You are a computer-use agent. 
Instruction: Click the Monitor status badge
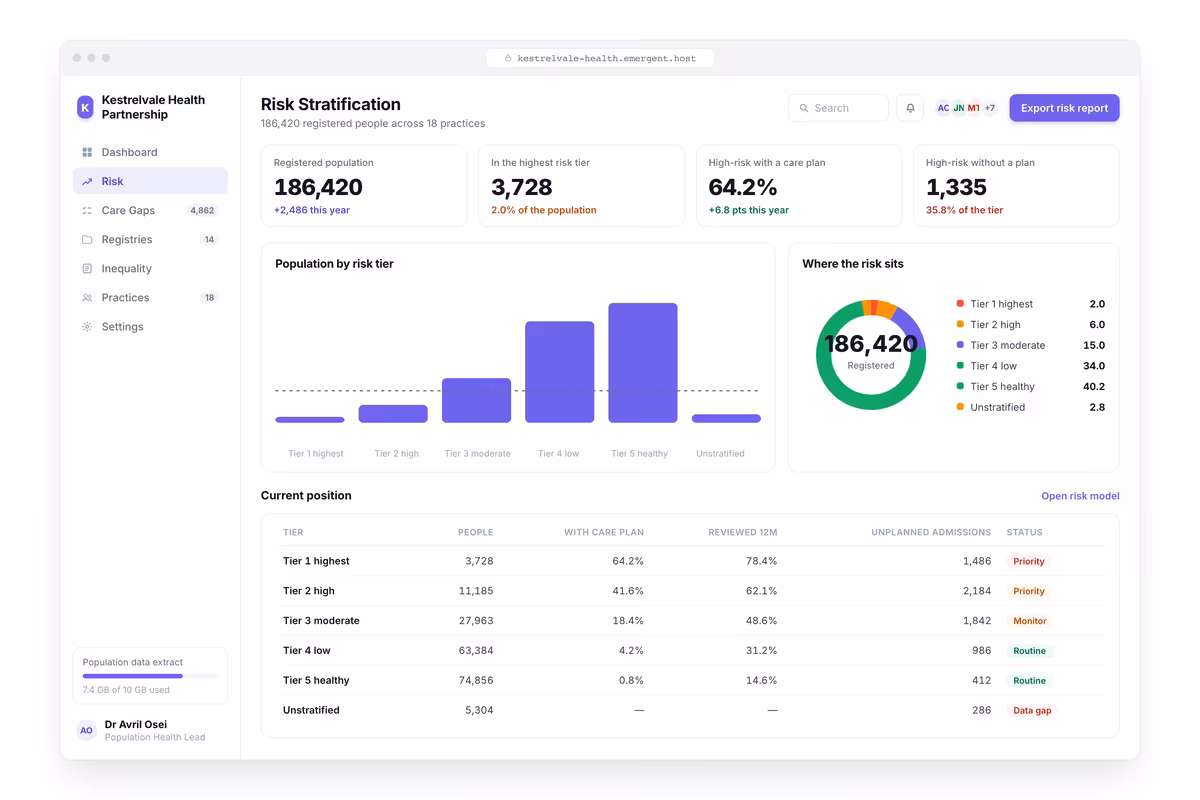1030,621
